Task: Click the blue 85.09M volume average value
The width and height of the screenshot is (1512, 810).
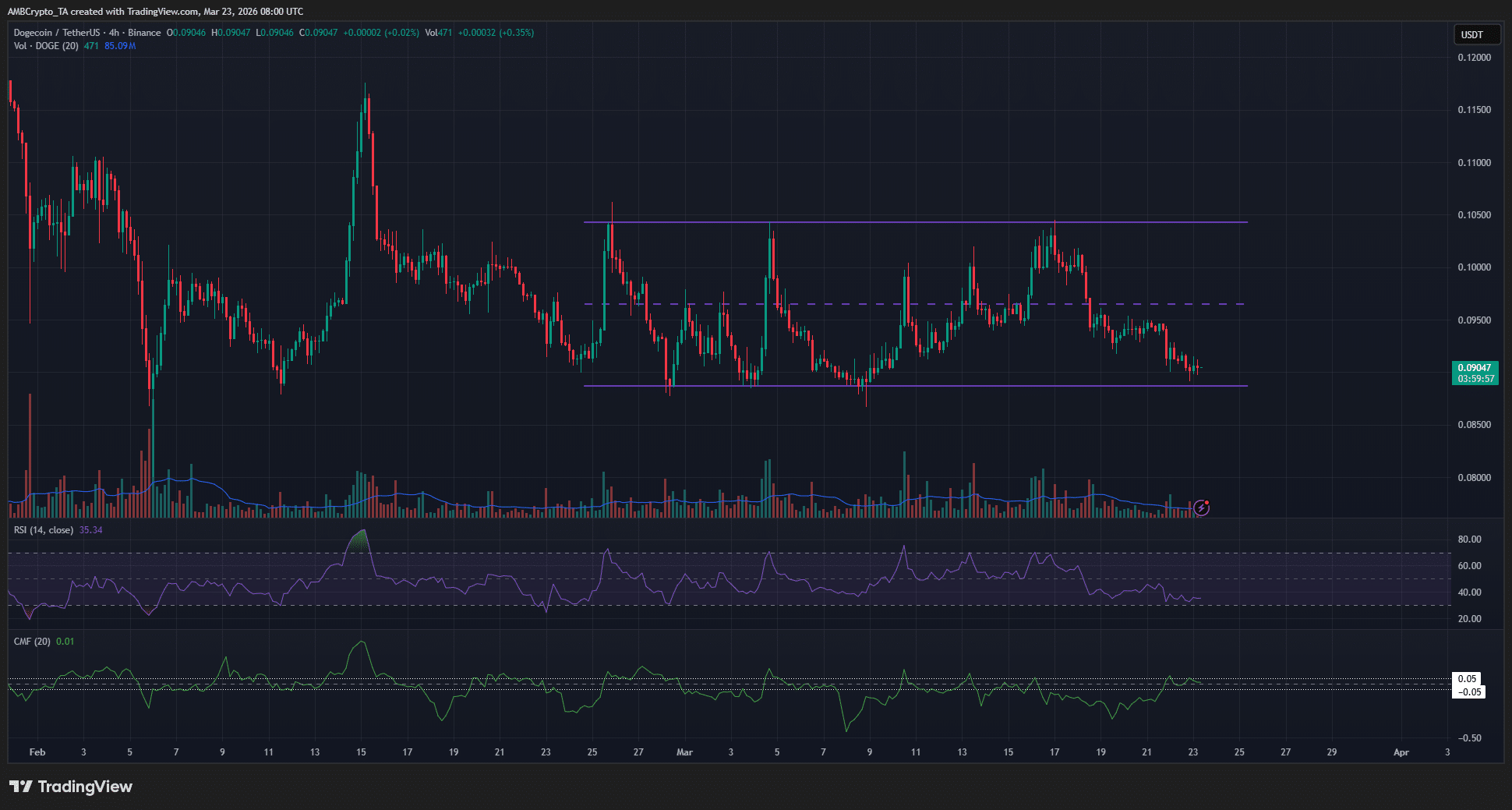Action: pyautogui.click(x=120, y=46)
